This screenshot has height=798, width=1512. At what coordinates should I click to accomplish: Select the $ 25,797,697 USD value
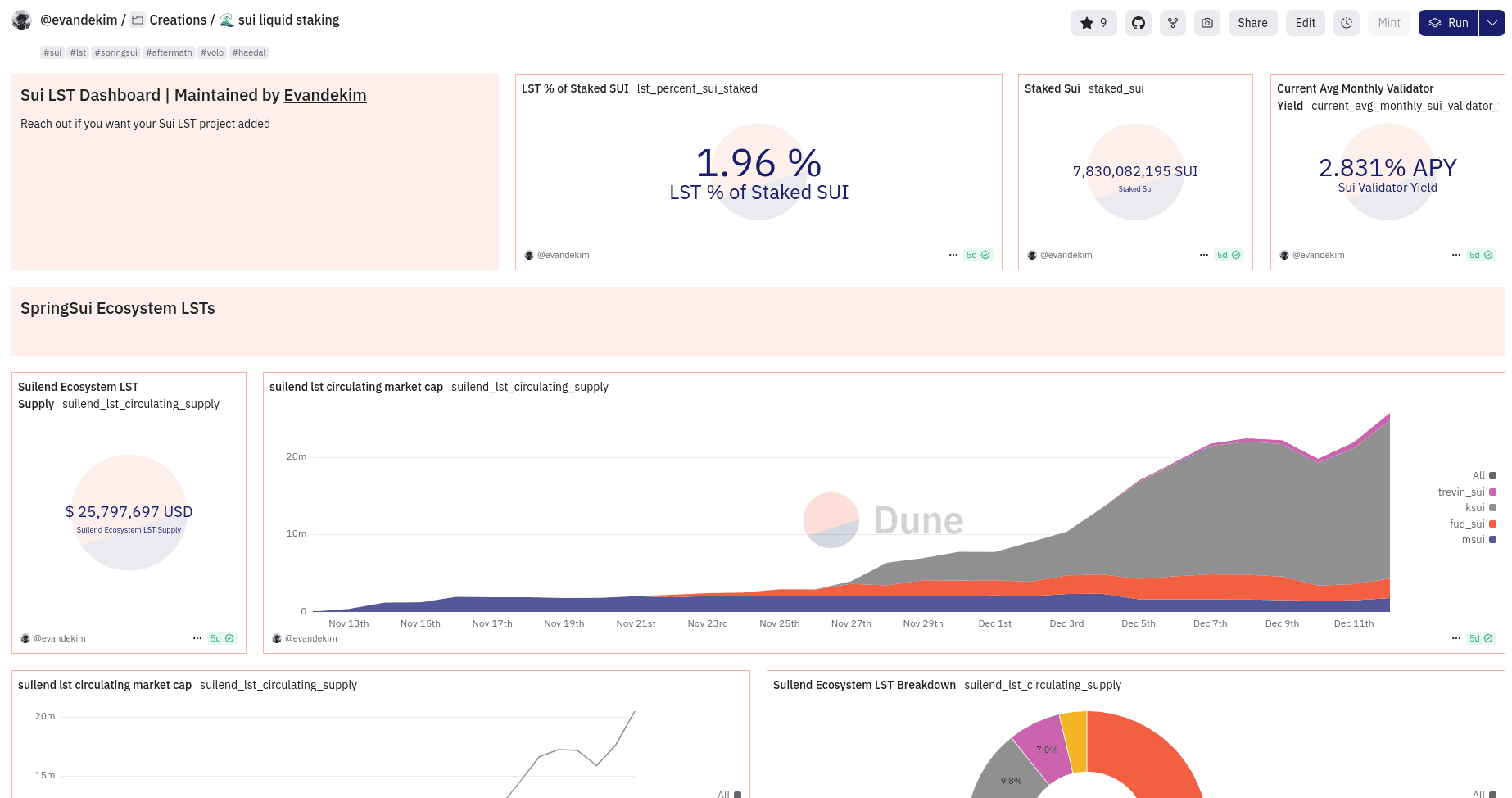129,512
